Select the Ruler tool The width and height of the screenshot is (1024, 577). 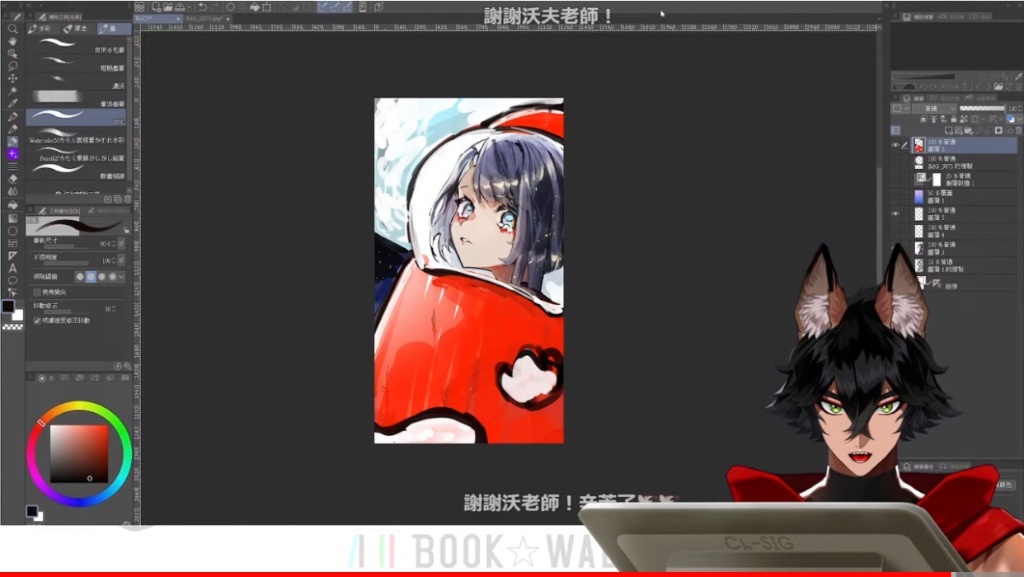coord(12,255)
